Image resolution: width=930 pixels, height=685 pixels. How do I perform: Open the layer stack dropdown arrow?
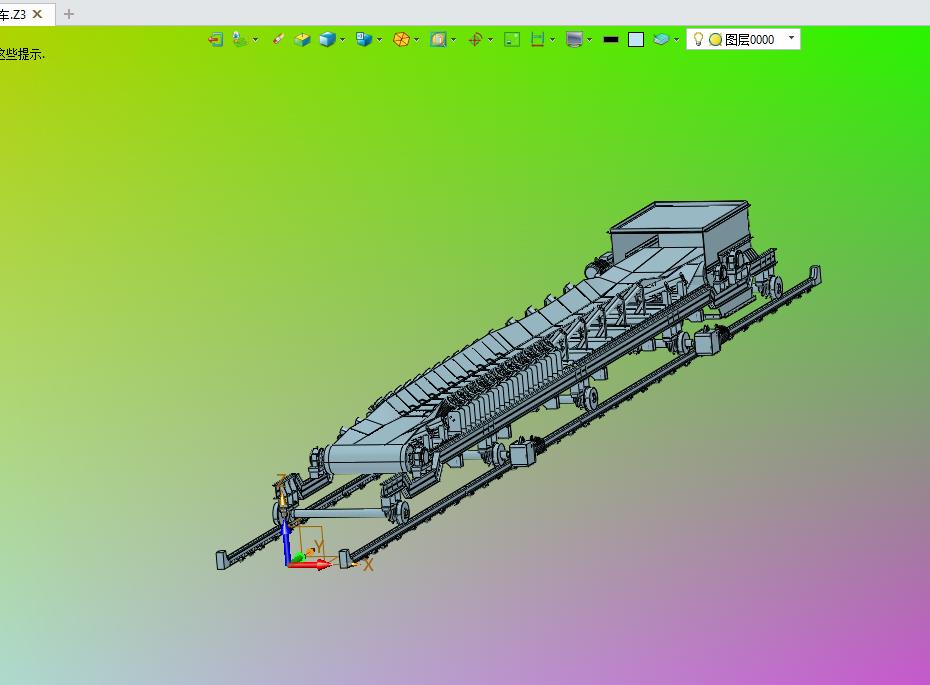tap(676, 40)
